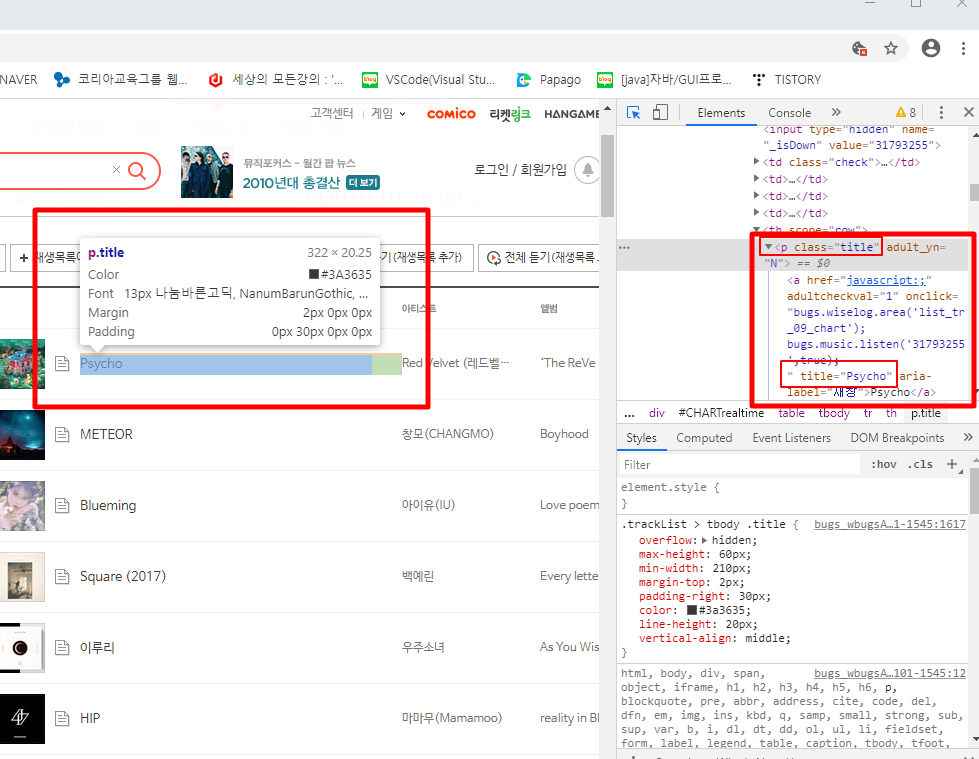
Task: Open the 로그인 / 회원가입 login link
Action: click(520, 170)
